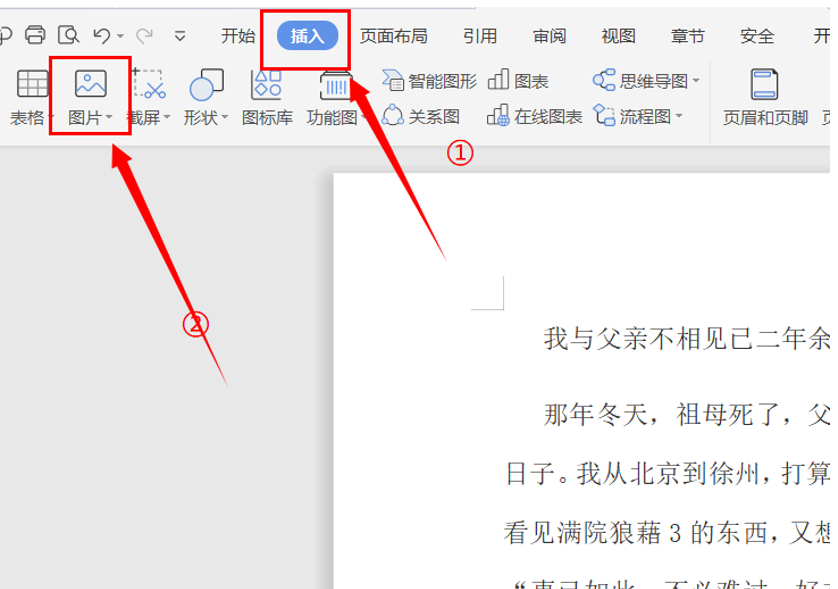Screen dimensions: 838x589
Task: Click the 功能图 barcode icon
Action: click(336, 84)
